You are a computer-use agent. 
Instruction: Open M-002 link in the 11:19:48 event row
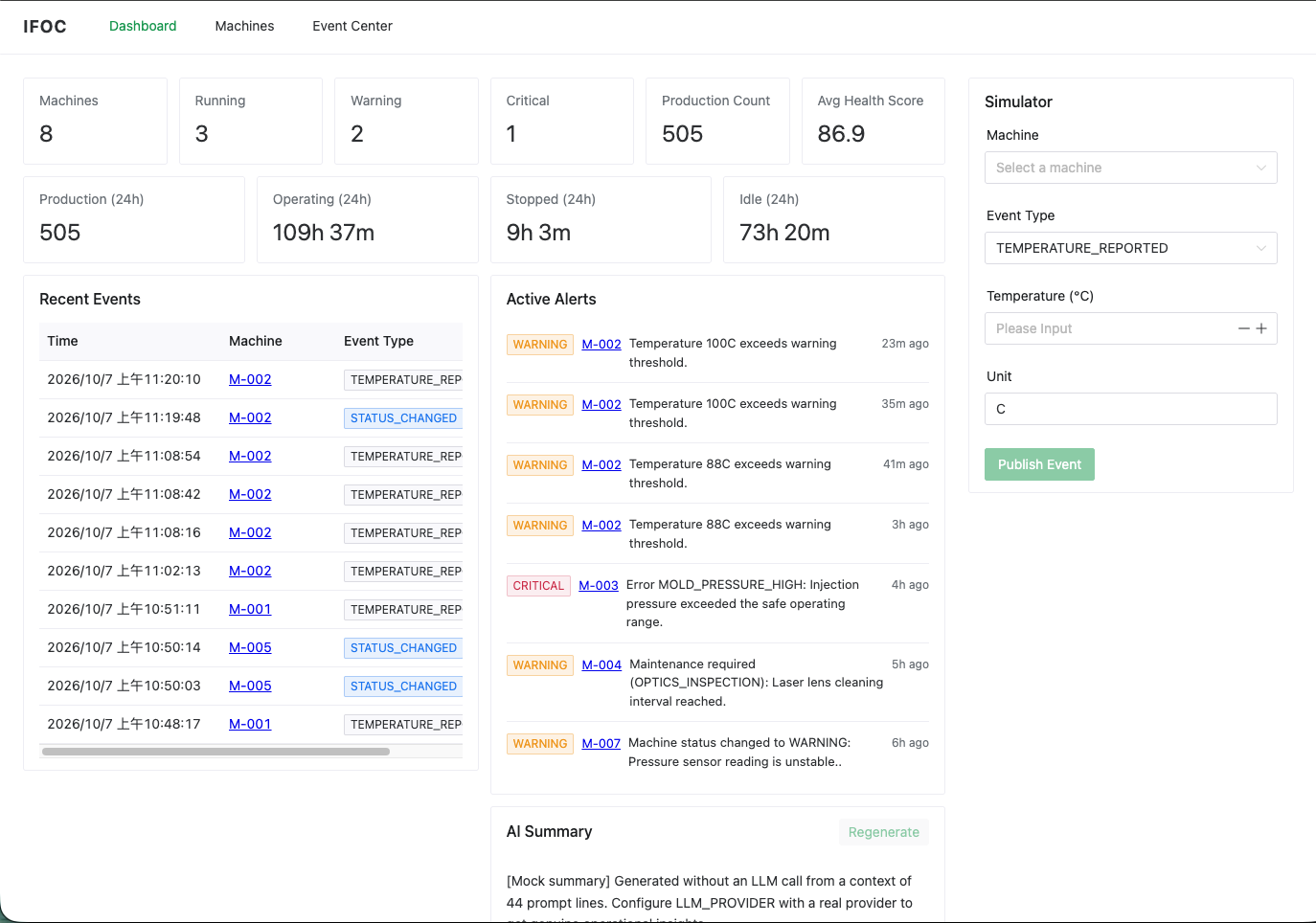[x=250, y=417]
